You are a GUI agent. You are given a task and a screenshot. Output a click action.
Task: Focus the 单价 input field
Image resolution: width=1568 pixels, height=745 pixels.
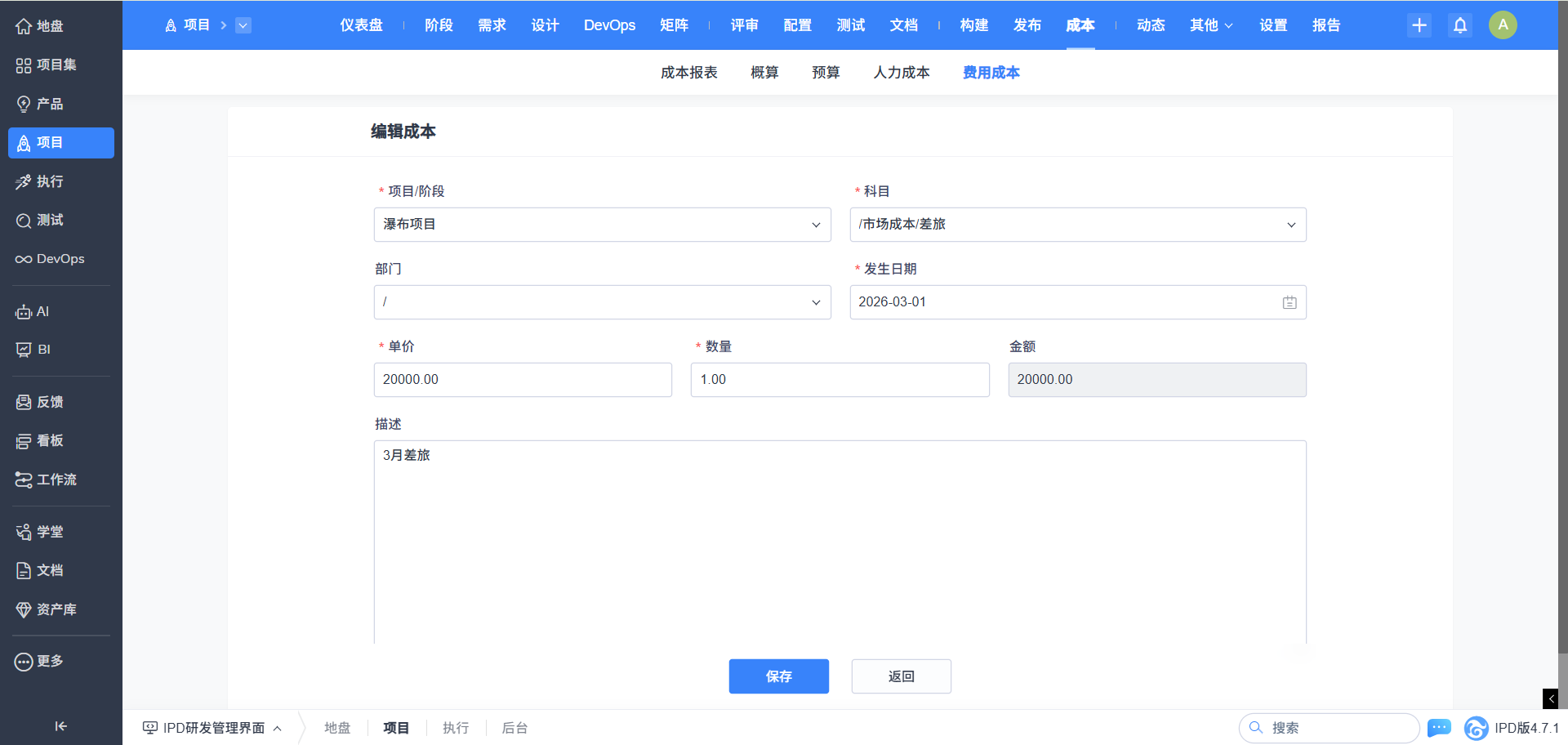523,380
